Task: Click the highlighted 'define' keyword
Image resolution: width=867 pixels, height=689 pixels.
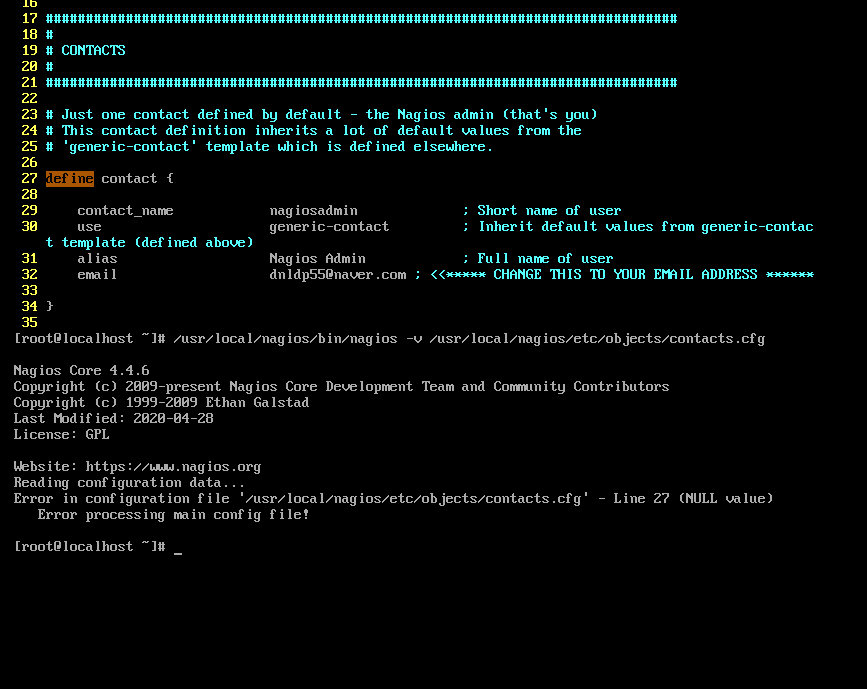Action: point(70,179)
